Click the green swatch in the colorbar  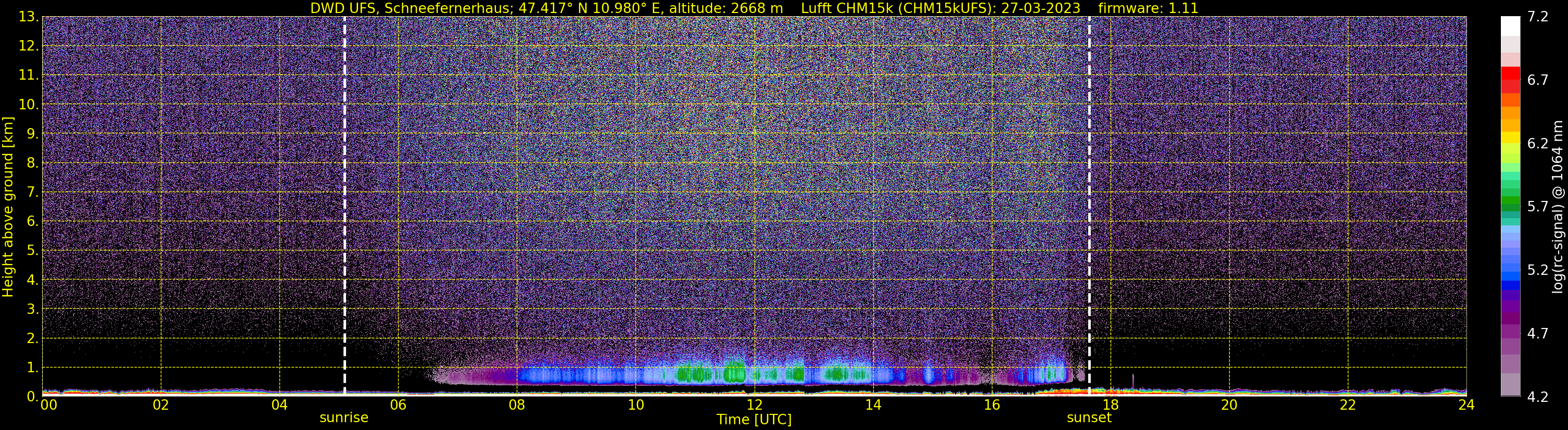click(x=1510, y=201)
